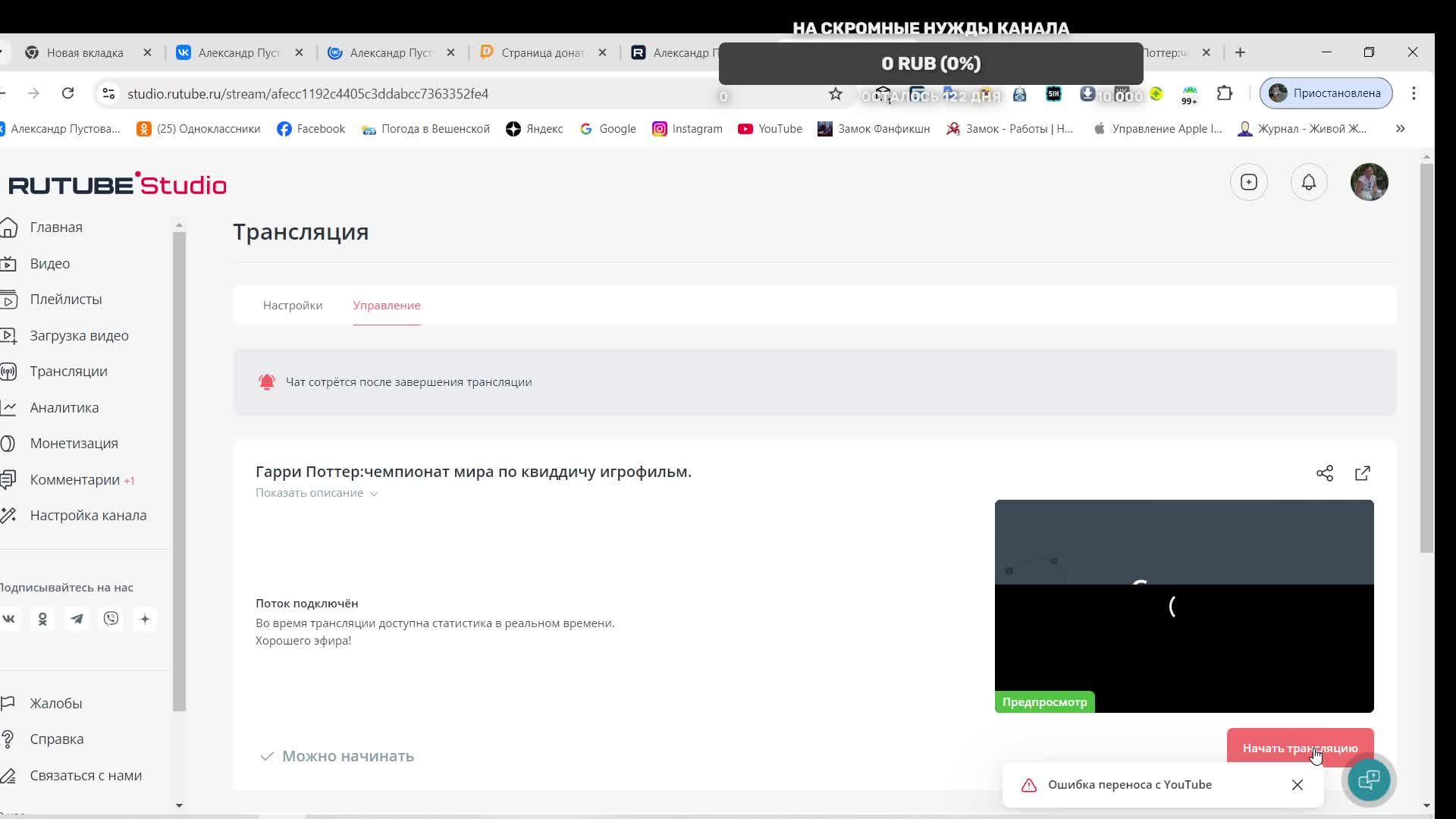Open the notifications bell
Image resolution: width=1456 pixels, height=819 pixels.
(x=1309, y=182)
